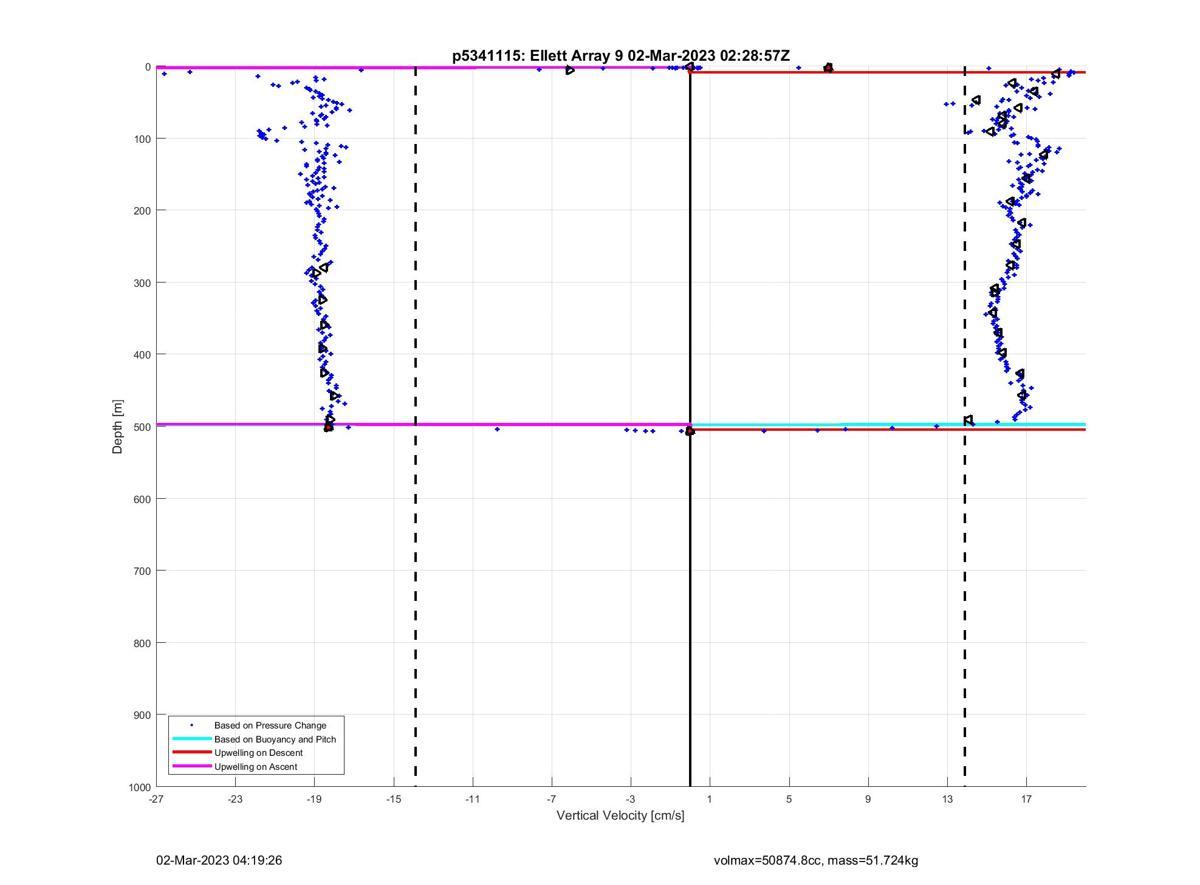Click the red descent line at top right
This screenshot has width=1200, height=885.
point(888,72)
